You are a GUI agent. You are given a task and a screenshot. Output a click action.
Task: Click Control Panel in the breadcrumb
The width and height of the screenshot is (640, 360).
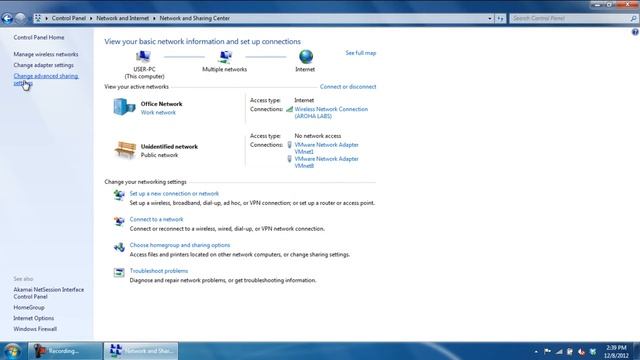click(69, 18)
